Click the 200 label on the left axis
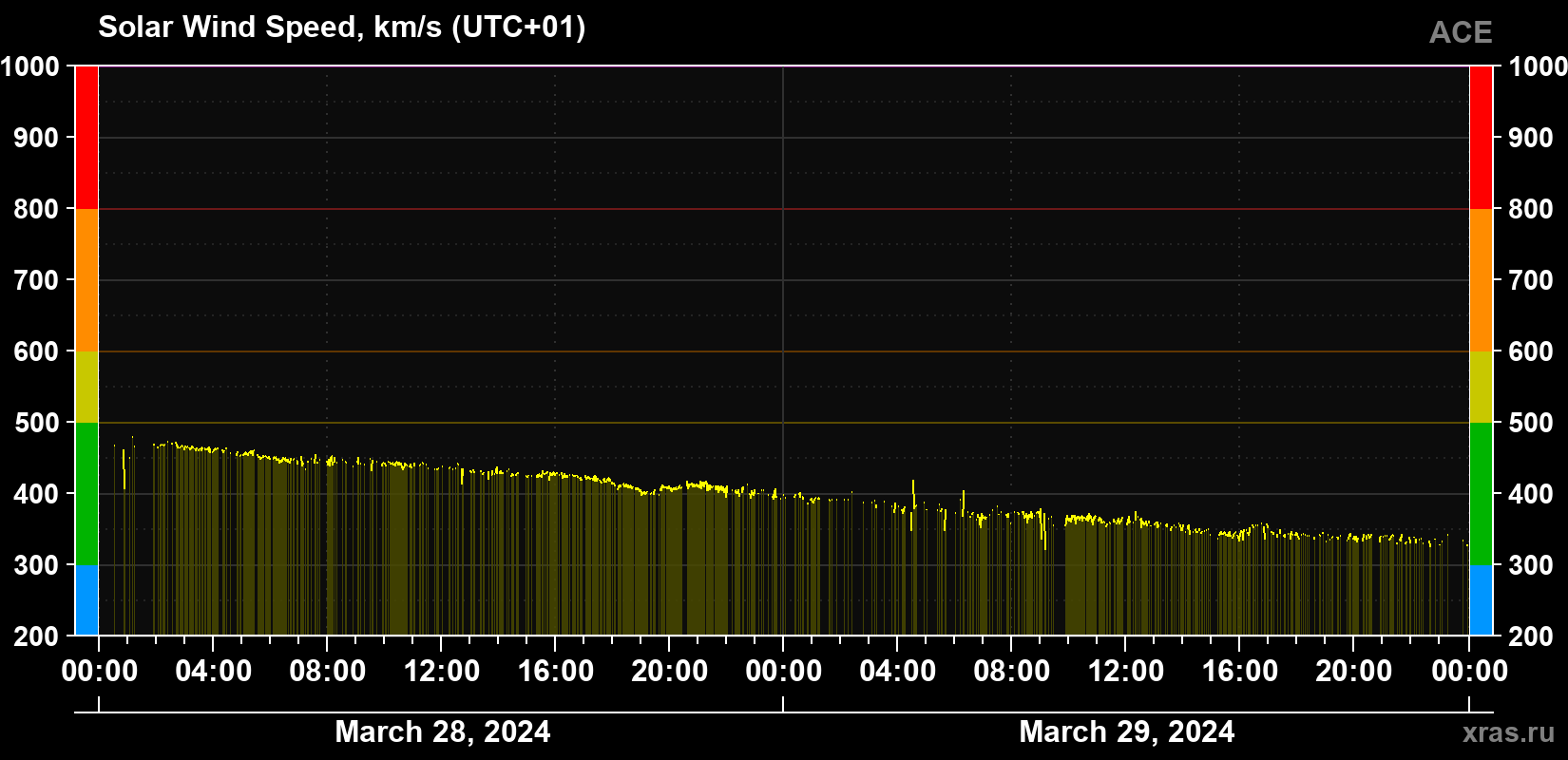1568x760 pixels. point(37,636)
